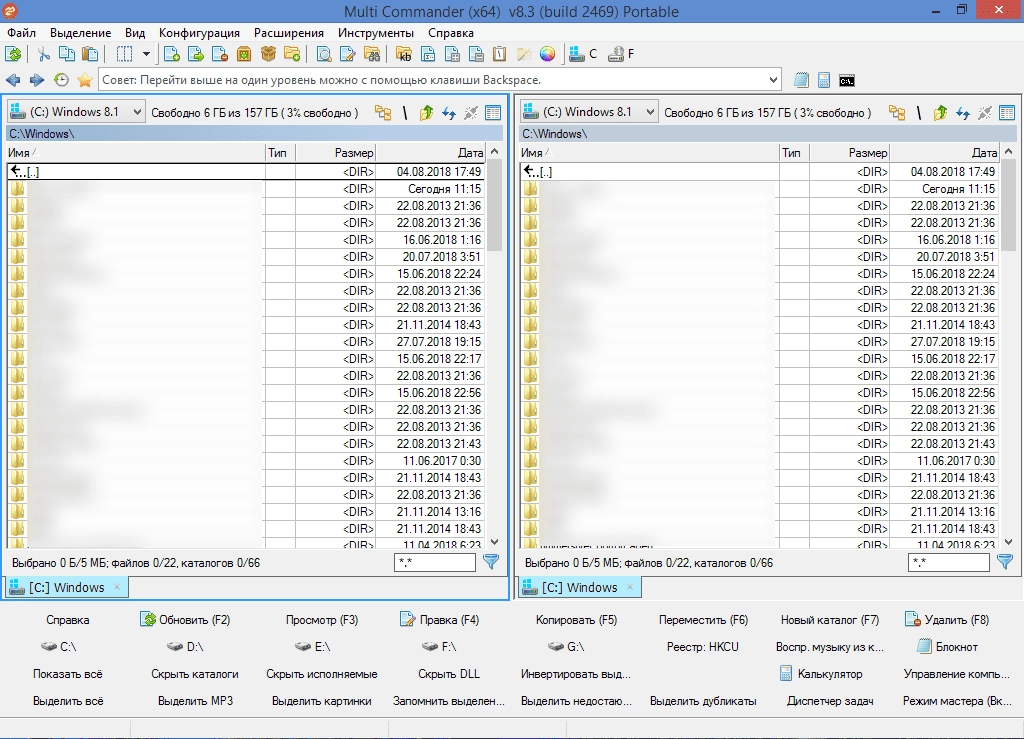Click the Refresh icon in main toolbar
Screen dimensions: 1024x739
13,54
